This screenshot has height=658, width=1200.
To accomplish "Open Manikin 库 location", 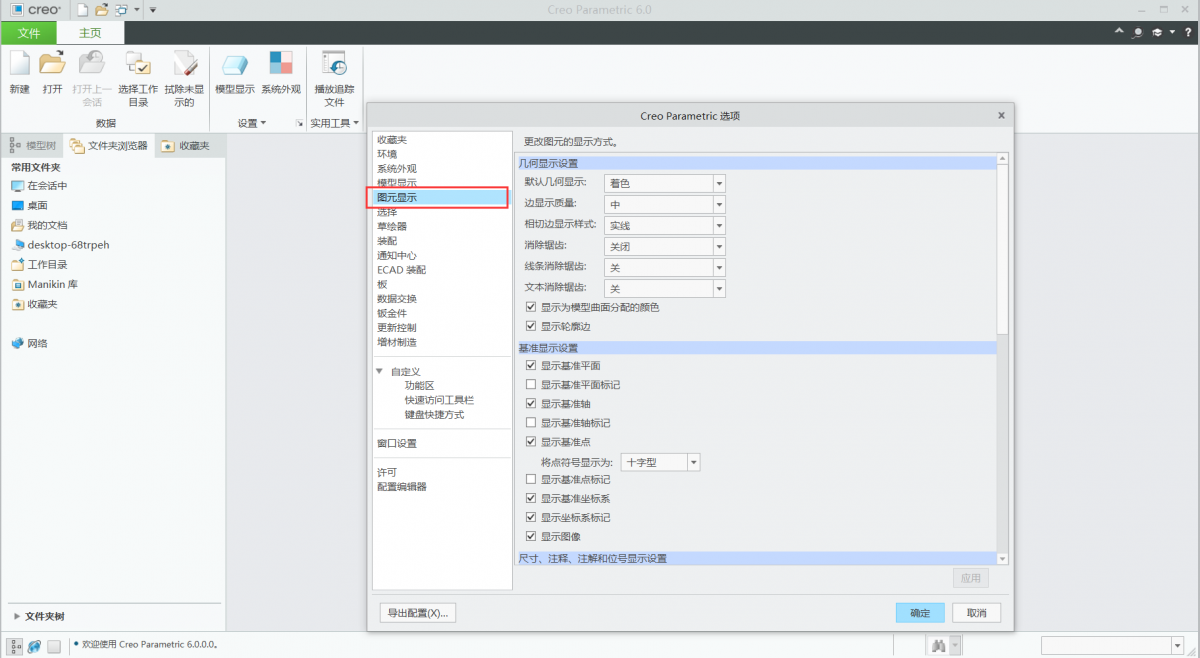I will click(x=45, y=284).
